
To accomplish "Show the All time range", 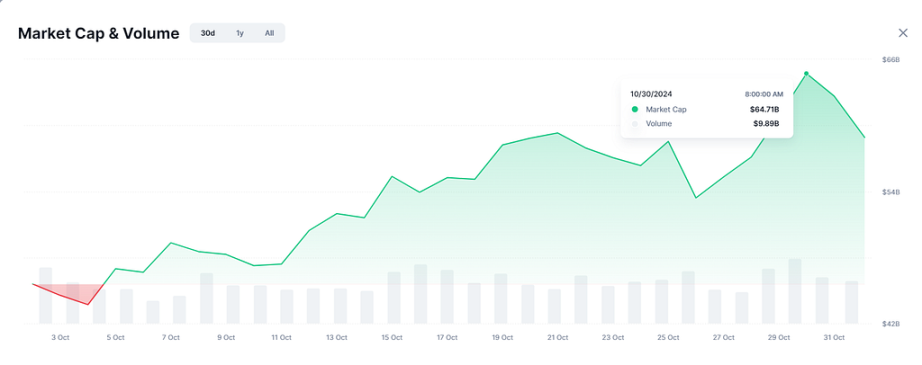I will click(269, 33).
